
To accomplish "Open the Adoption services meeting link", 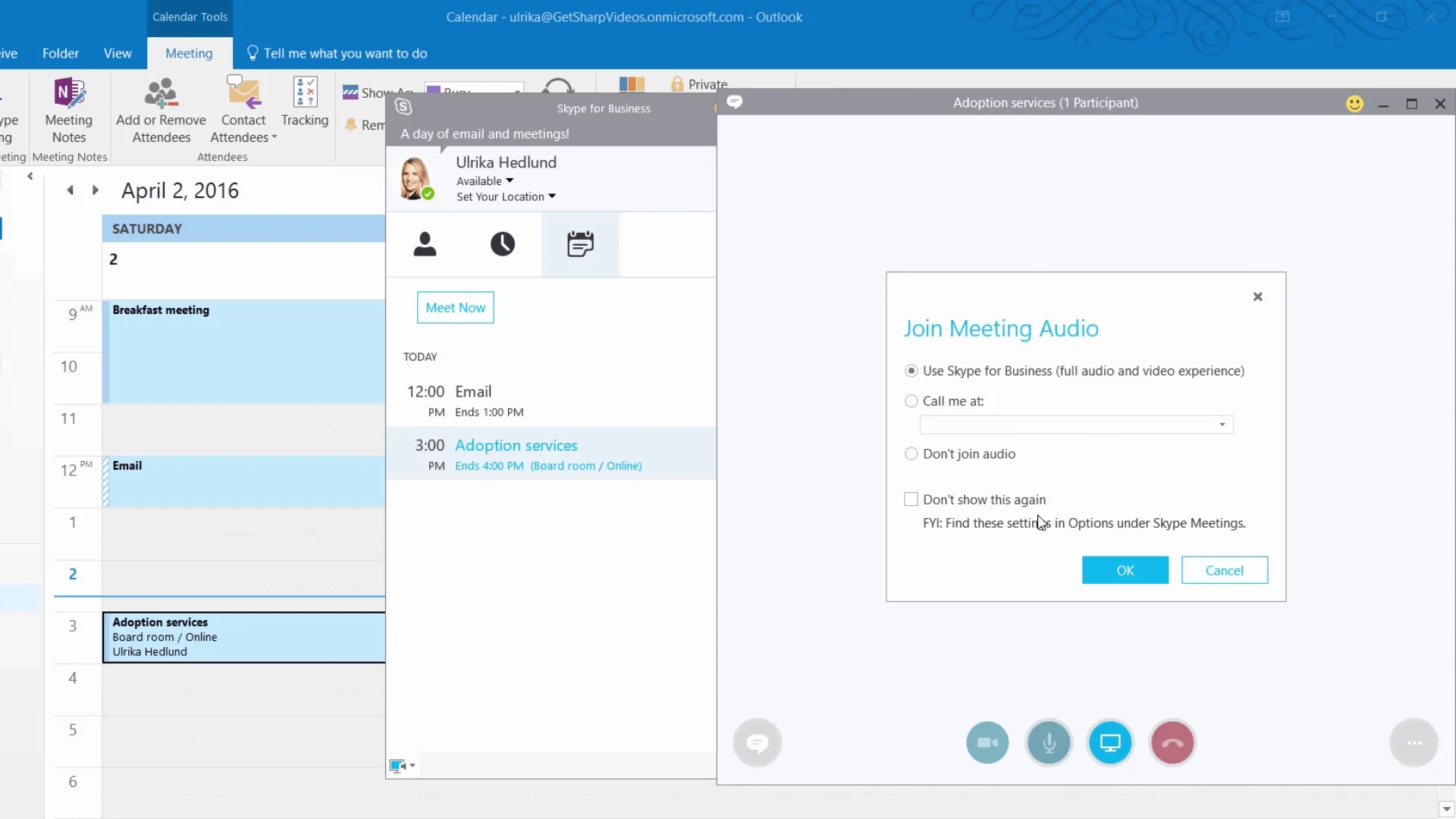I will [516, 445].
